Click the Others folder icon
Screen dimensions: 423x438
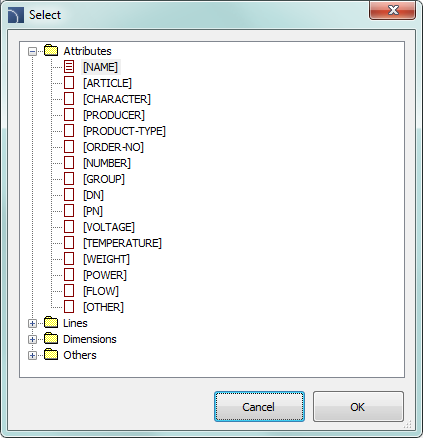click(x=51, y=354)
